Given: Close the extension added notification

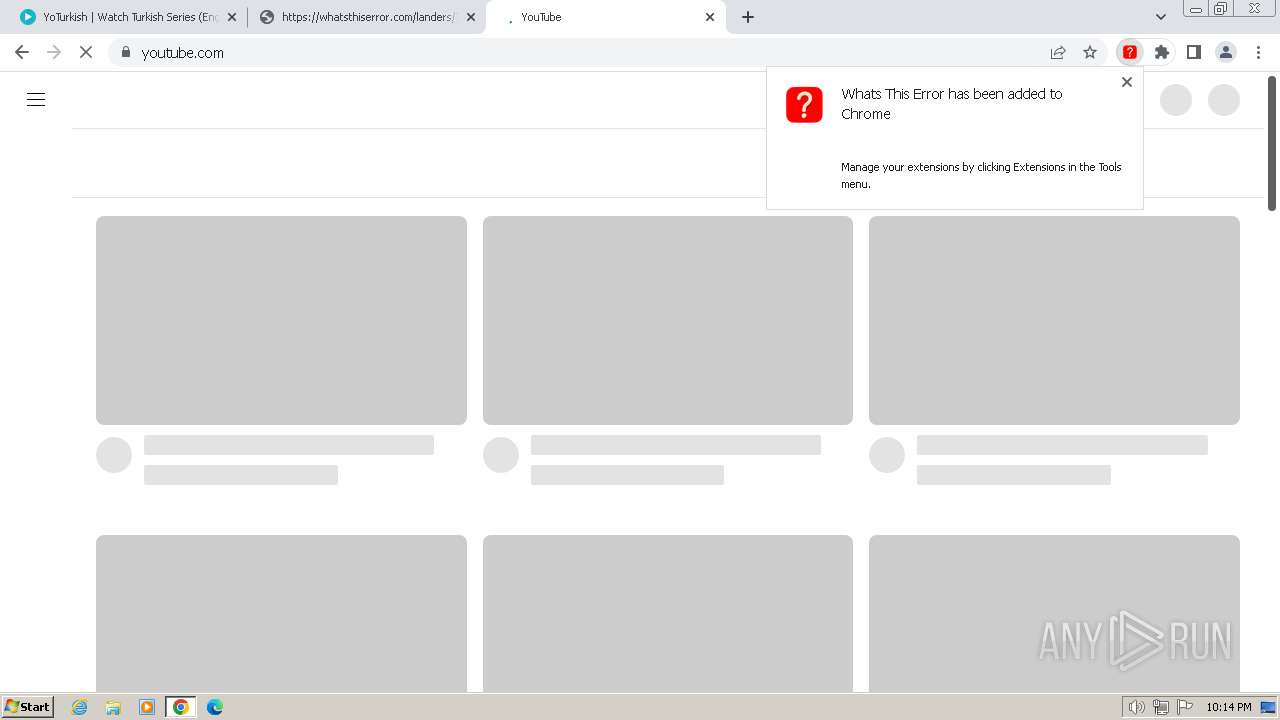Looking at the screenshot, I should 1127,82.
